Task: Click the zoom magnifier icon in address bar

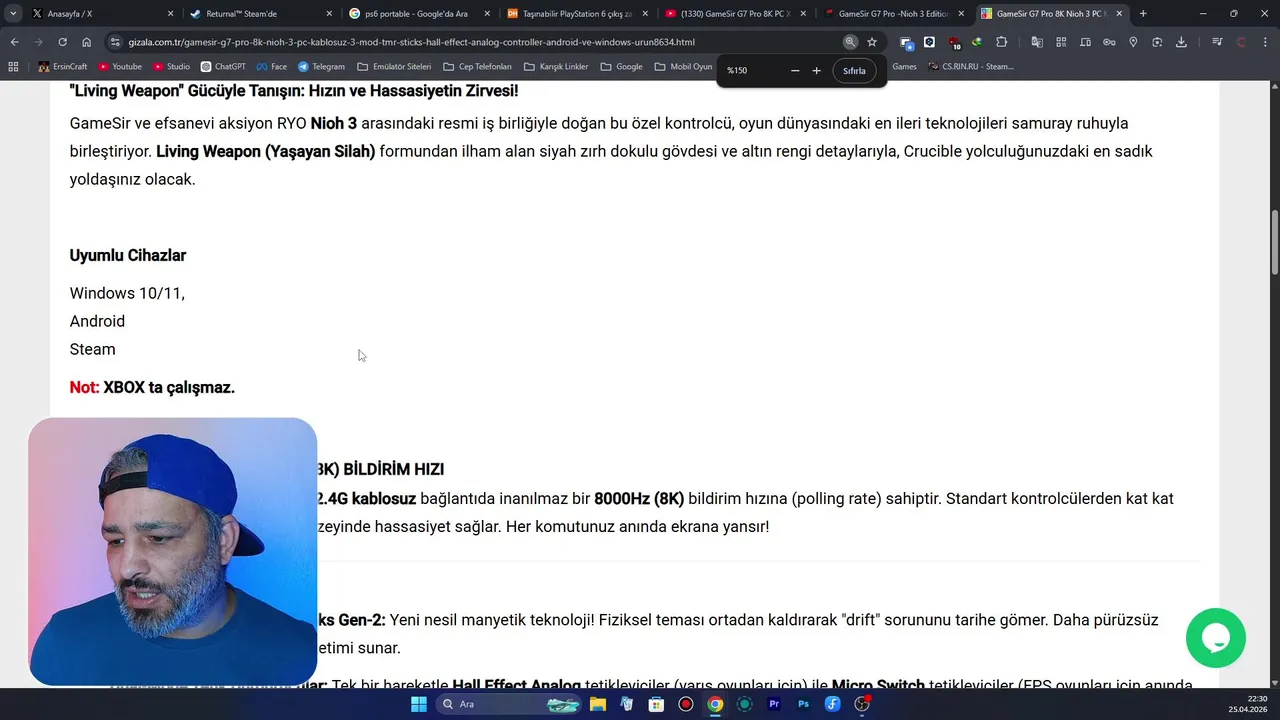Action: point(850,42)
